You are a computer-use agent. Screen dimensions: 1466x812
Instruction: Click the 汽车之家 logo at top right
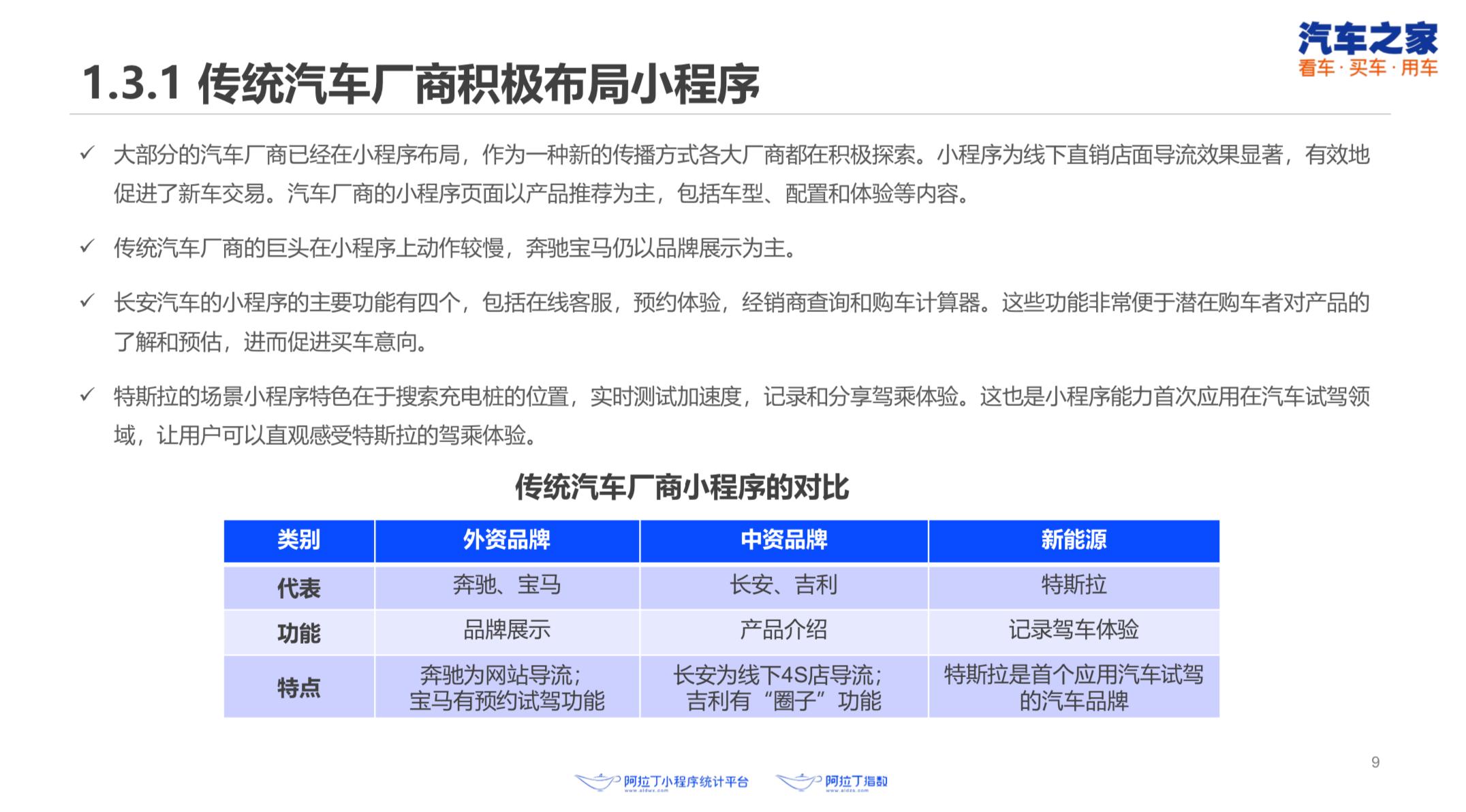[1367, 38]
